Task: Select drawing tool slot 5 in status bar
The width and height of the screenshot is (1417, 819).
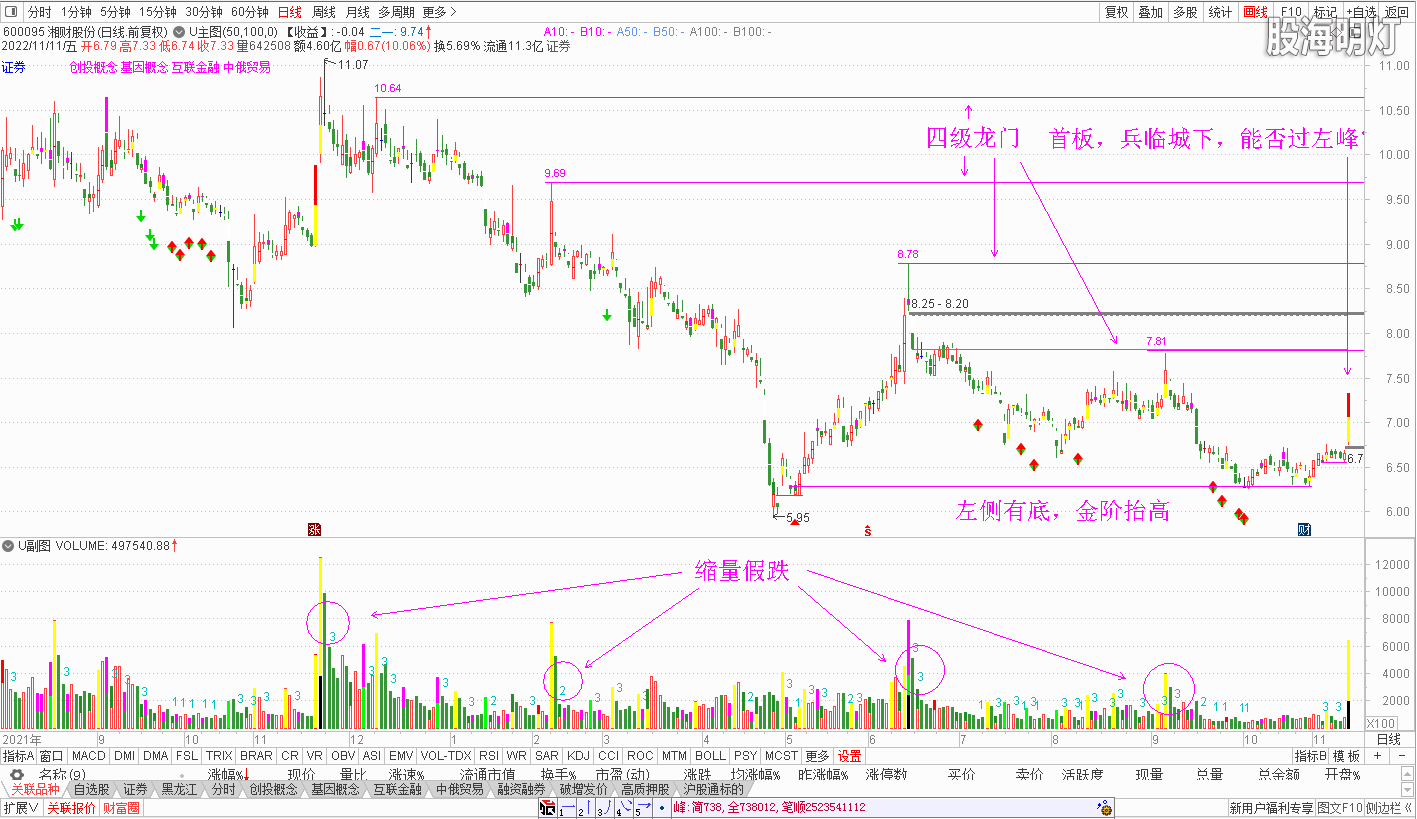Action: click(641, 808)
